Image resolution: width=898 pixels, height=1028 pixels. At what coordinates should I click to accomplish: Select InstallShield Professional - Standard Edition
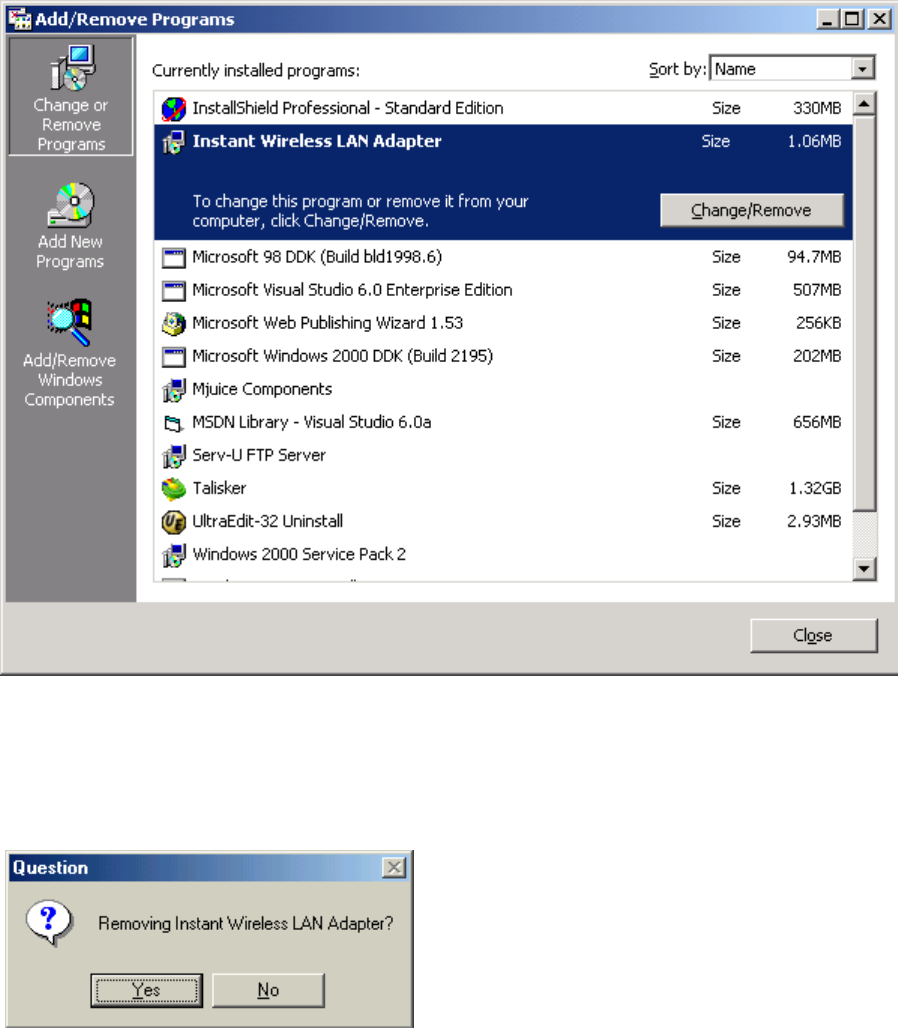[503, 108]
